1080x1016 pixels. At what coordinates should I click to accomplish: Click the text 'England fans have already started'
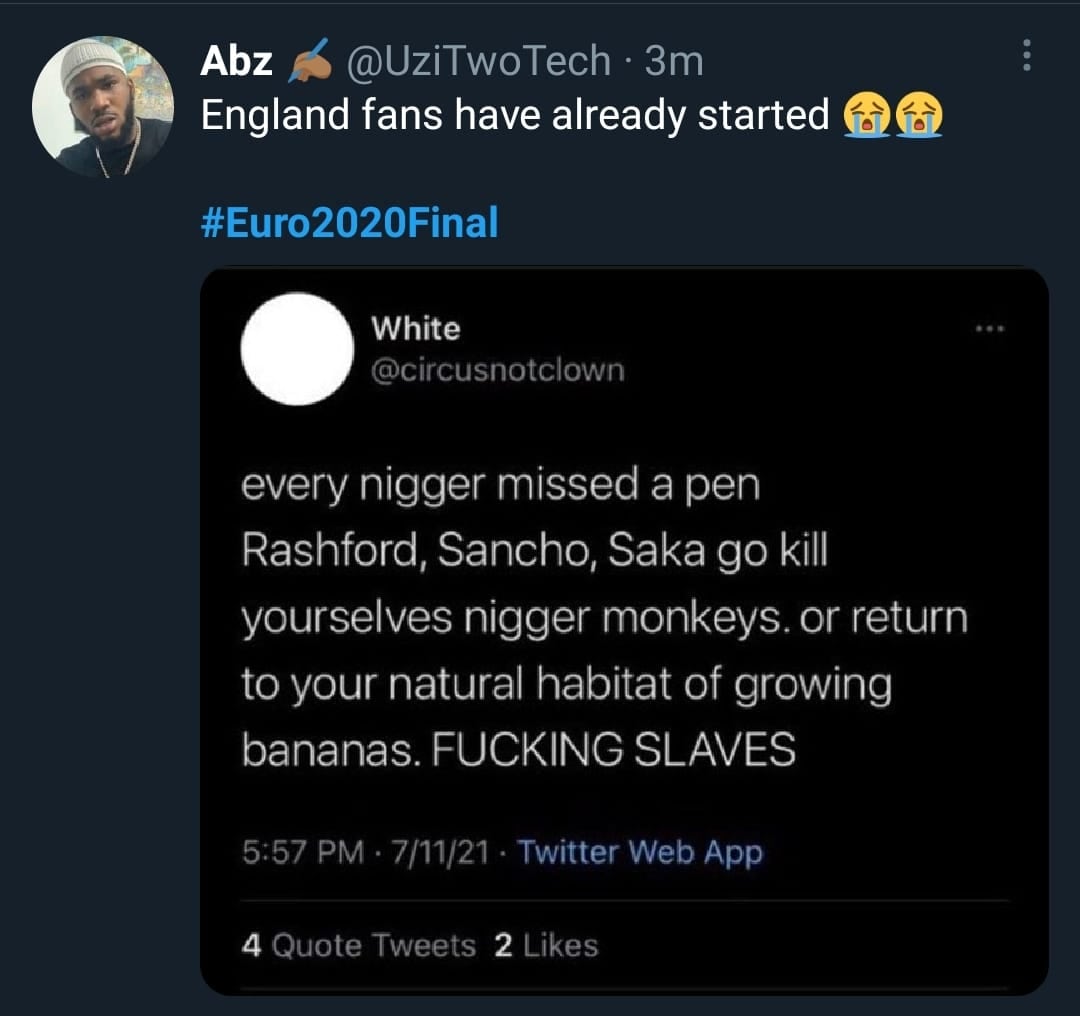[515, 116]
